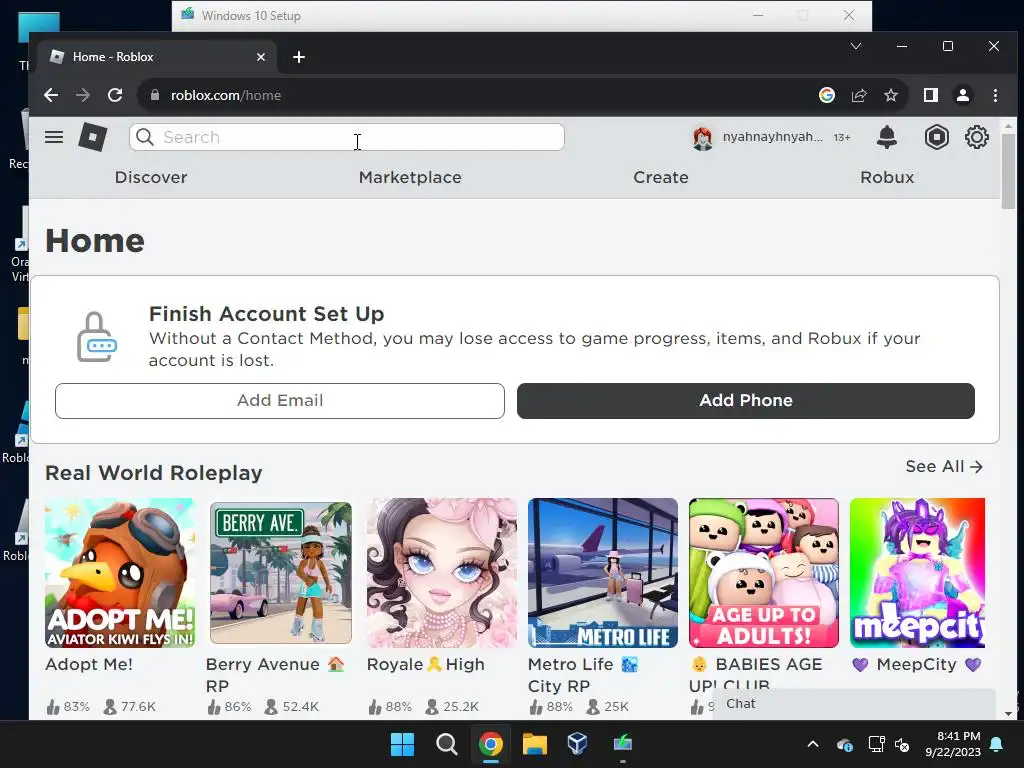Open the MeepCity game thumbnail

[918, 573]
